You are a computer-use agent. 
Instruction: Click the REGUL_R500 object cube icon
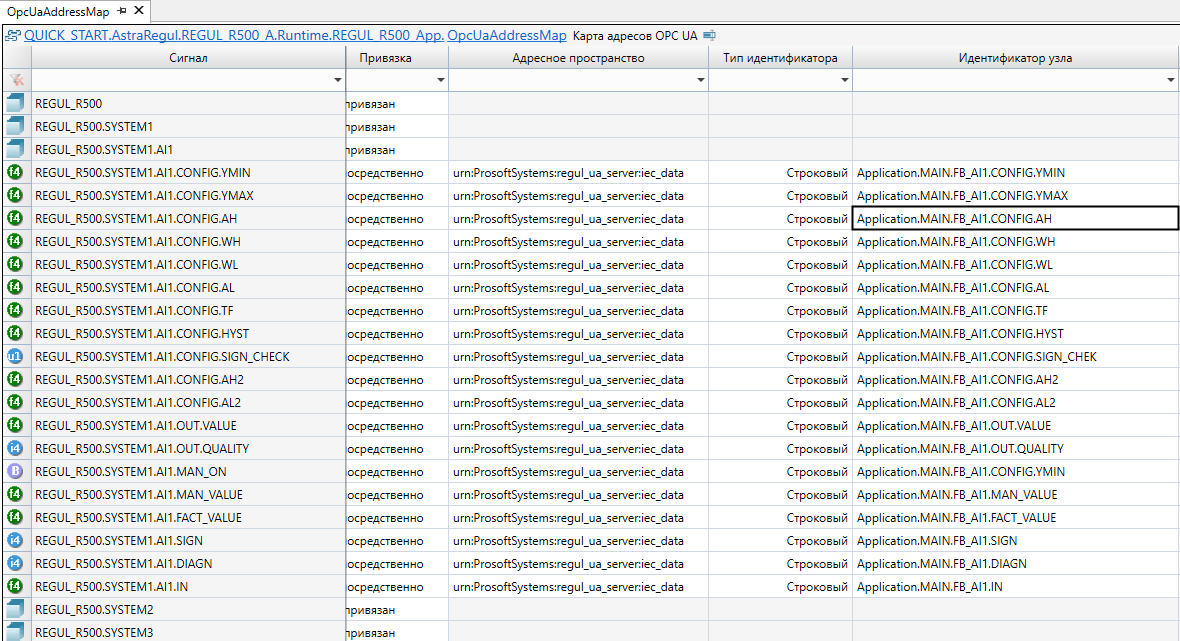click(x=15, y=103)
